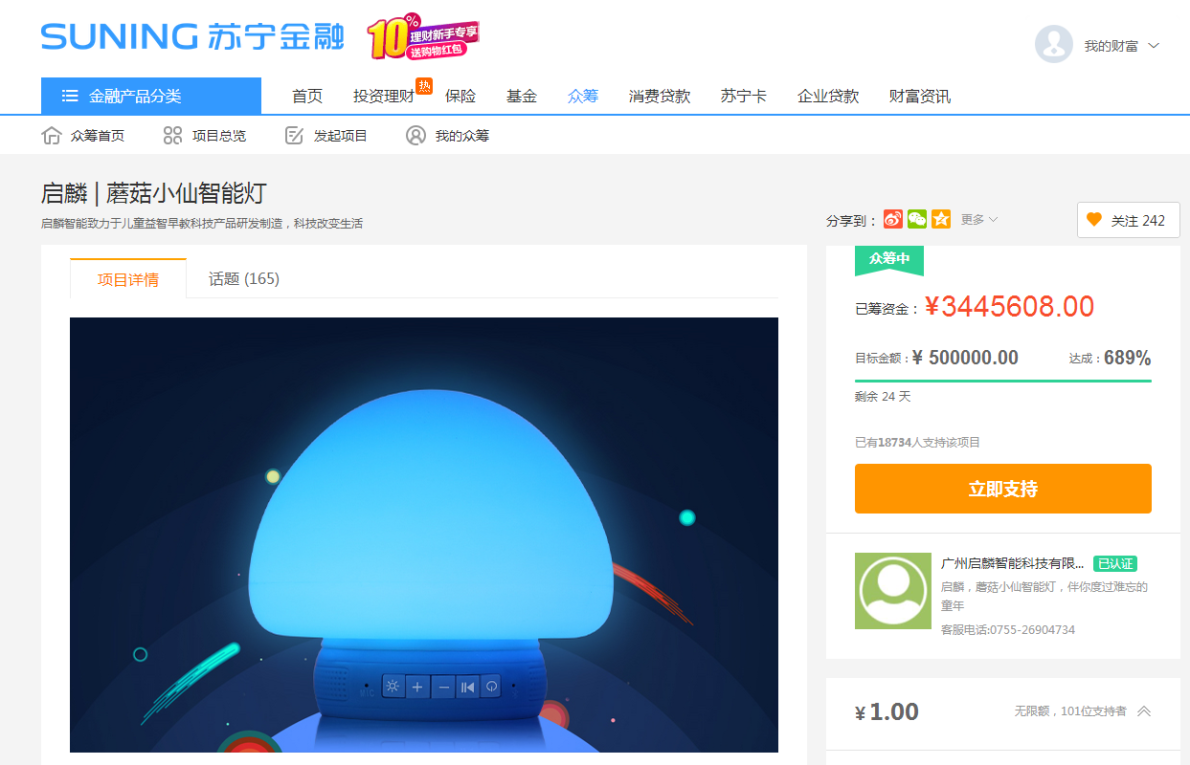Click the 已有18734人支持该项目 text
This screenshot has height=765, width=1190.
click(x=917, y=442)
